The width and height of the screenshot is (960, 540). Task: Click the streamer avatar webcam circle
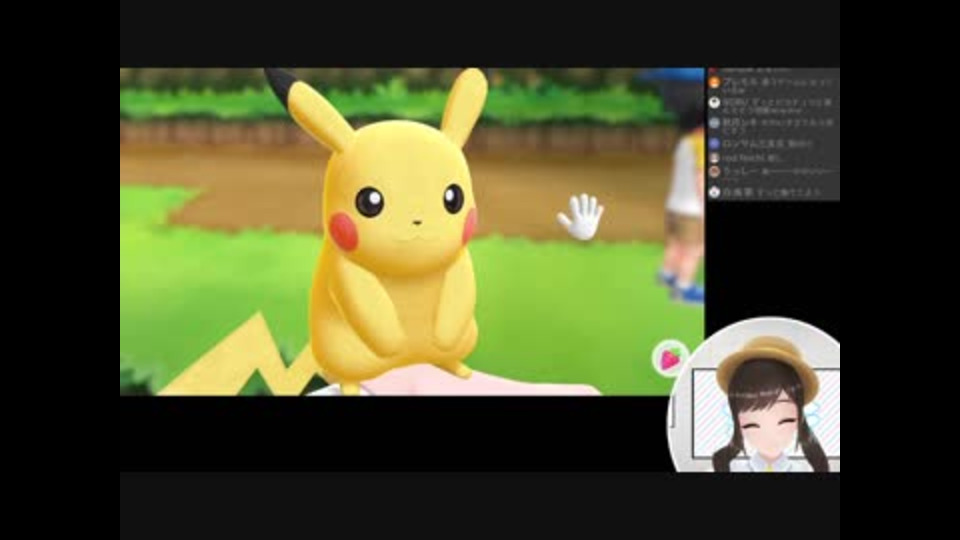click(753, 394)
